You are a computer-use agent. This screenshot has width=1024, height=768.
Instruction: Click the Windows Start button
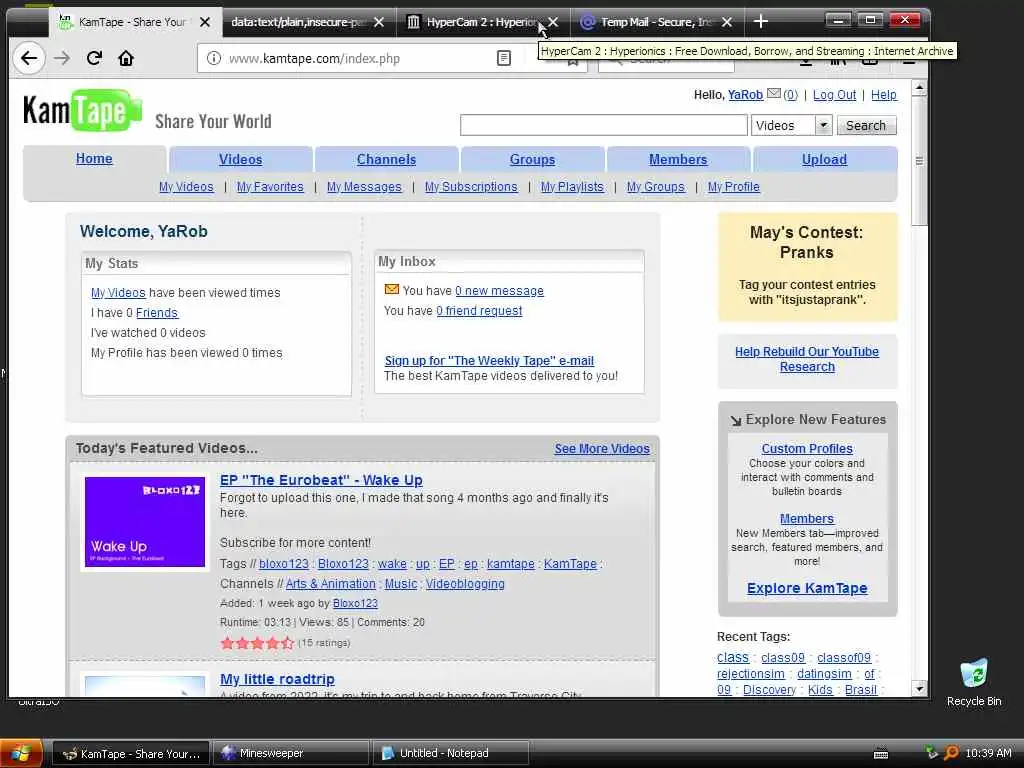coord(21,753)
